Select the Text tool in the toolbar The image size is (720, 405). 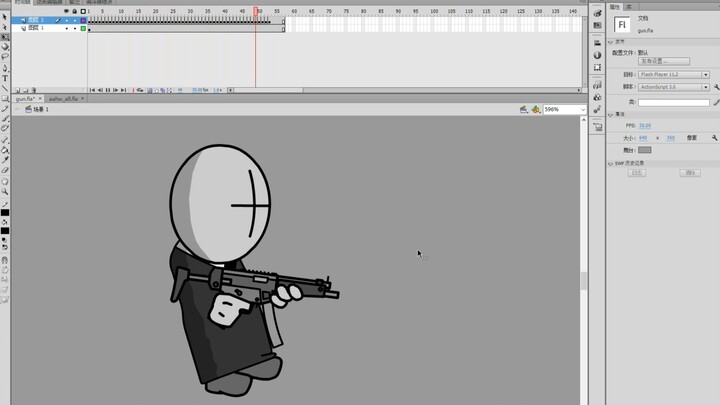click(x=5, y=77)
